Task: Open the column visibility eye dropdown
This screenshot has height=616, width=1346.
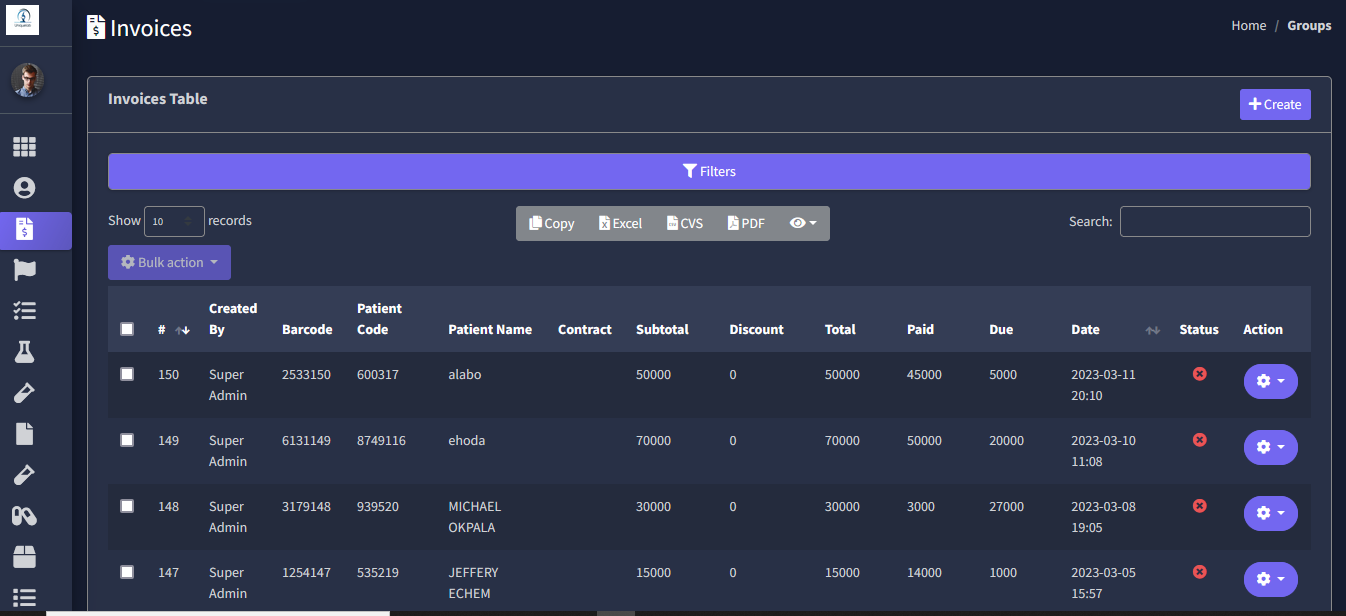Action: point(803,223)
